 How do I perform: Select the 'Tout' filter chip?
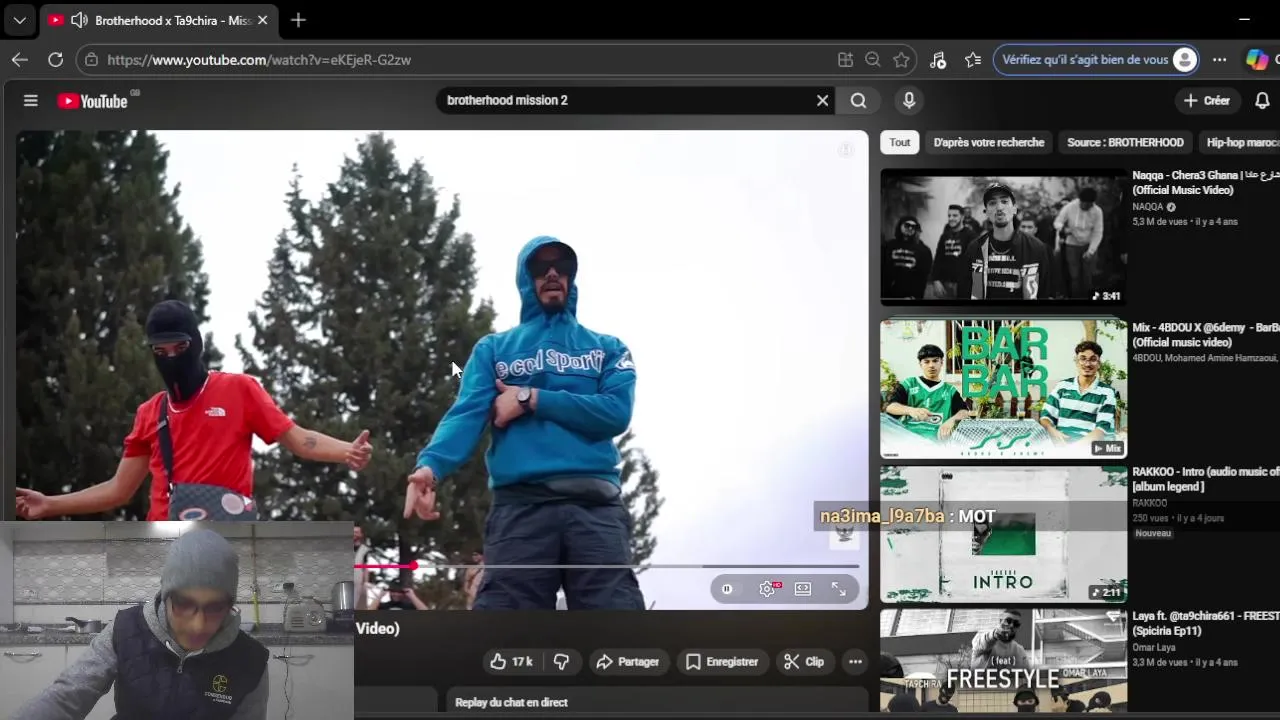pyautogui.click(x=900, y=142)
